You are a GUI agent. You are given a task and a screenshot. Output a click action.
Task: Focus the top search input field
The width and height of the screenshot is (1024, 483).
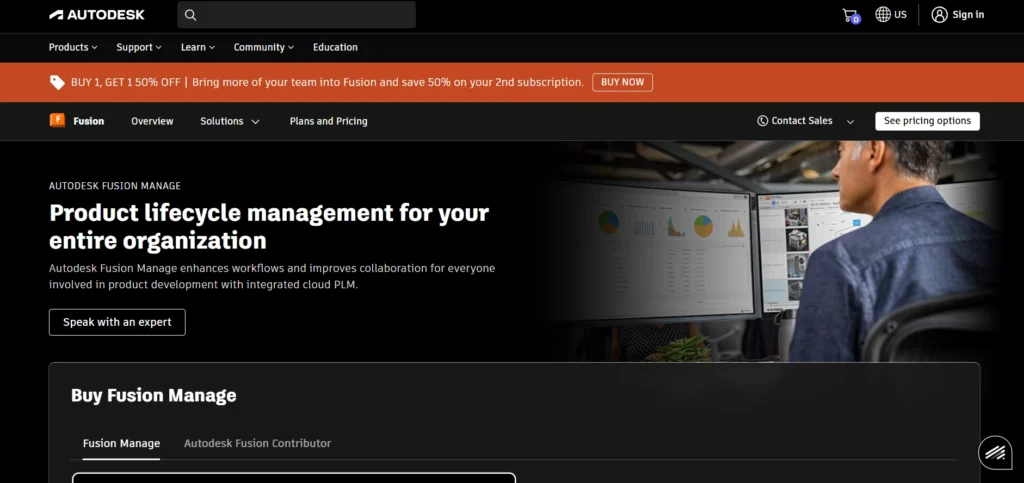(x=296, y=14)
